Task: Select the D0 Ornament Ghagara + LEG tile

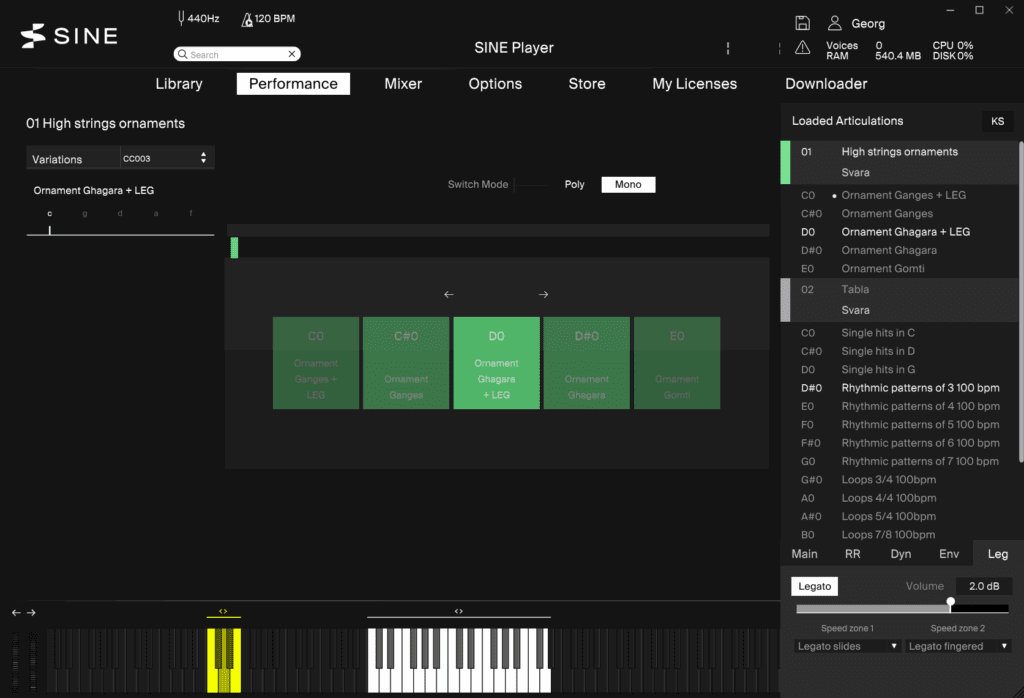Action: 496,363
